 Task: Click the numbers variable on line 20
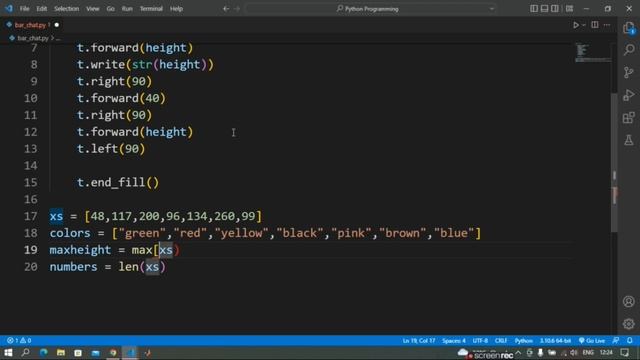73,267
